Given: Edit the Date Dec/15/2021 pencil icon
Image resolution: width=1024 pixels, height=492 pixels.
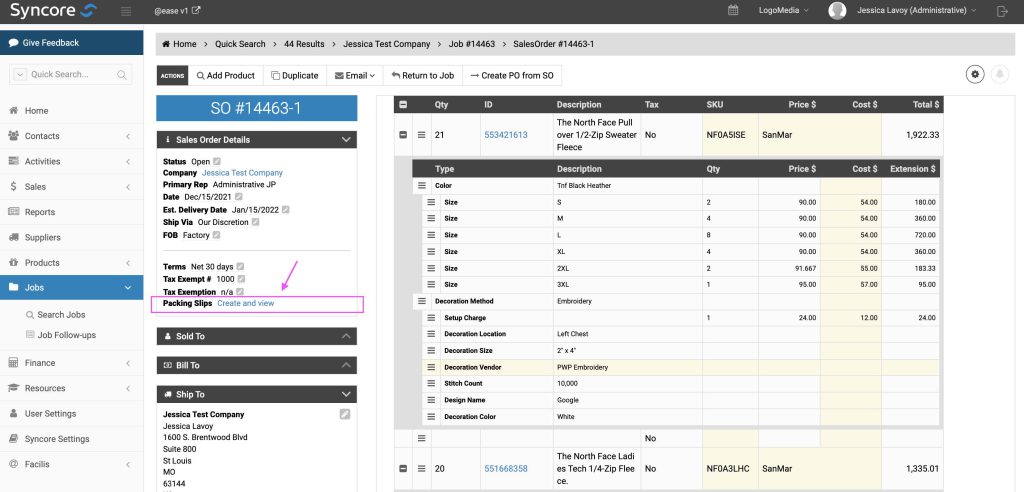Looking at the screenshot, I should pos(238,197).
